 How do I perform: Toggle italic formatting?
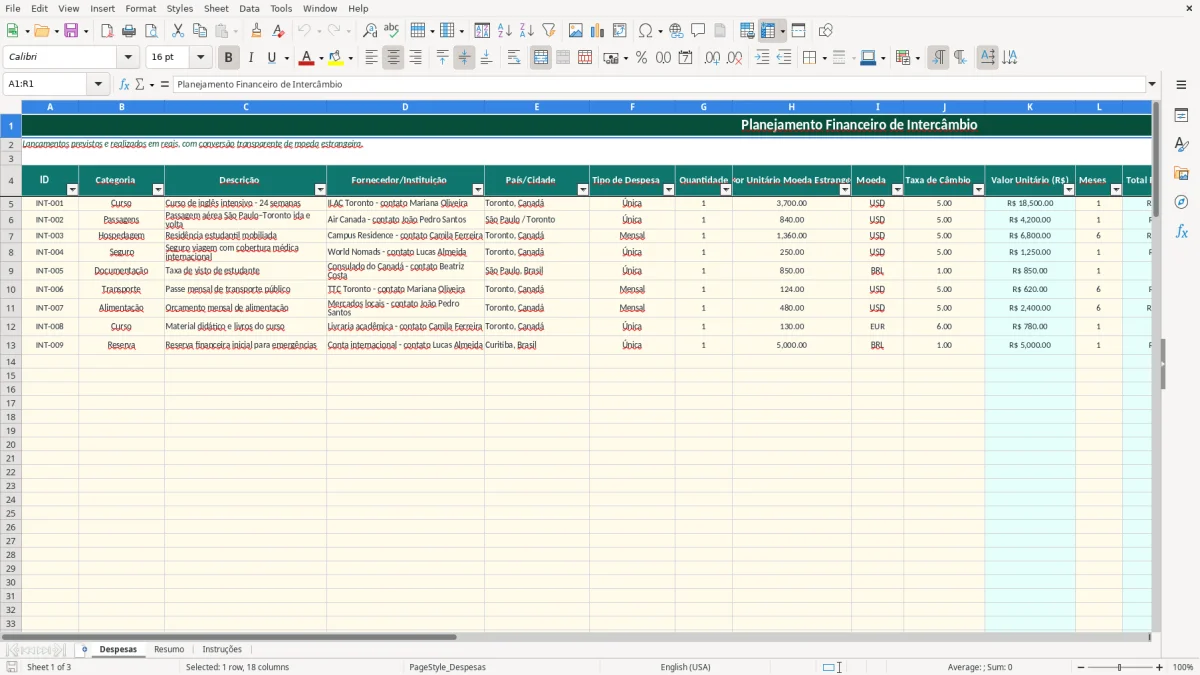click(251, 58)
